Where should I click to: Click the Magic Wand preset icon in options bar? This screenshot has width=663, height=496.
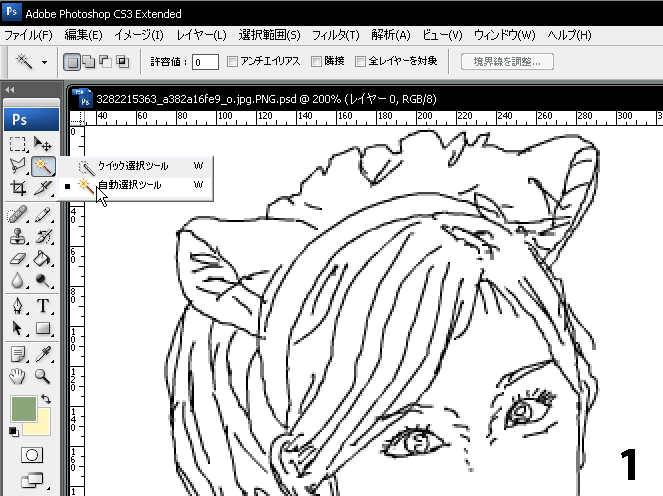click(24, 62)
